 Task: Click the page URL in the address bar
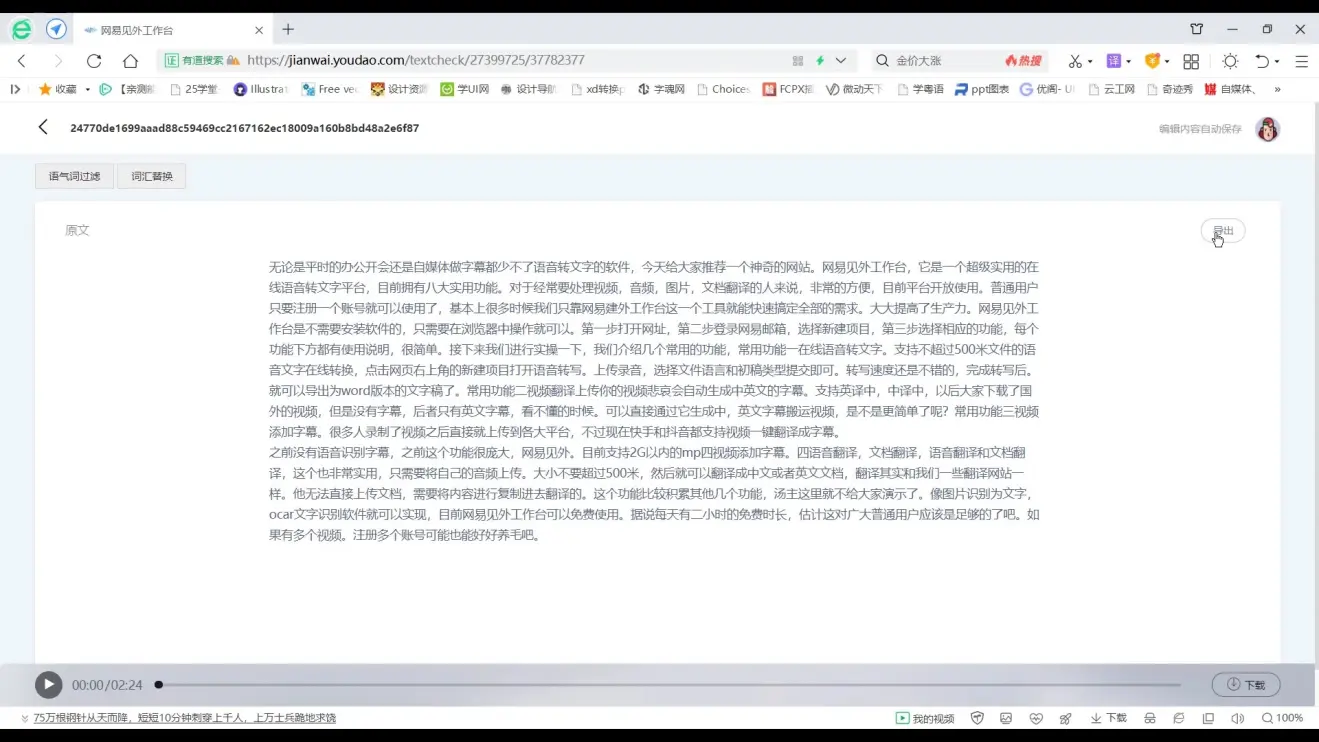416,60
